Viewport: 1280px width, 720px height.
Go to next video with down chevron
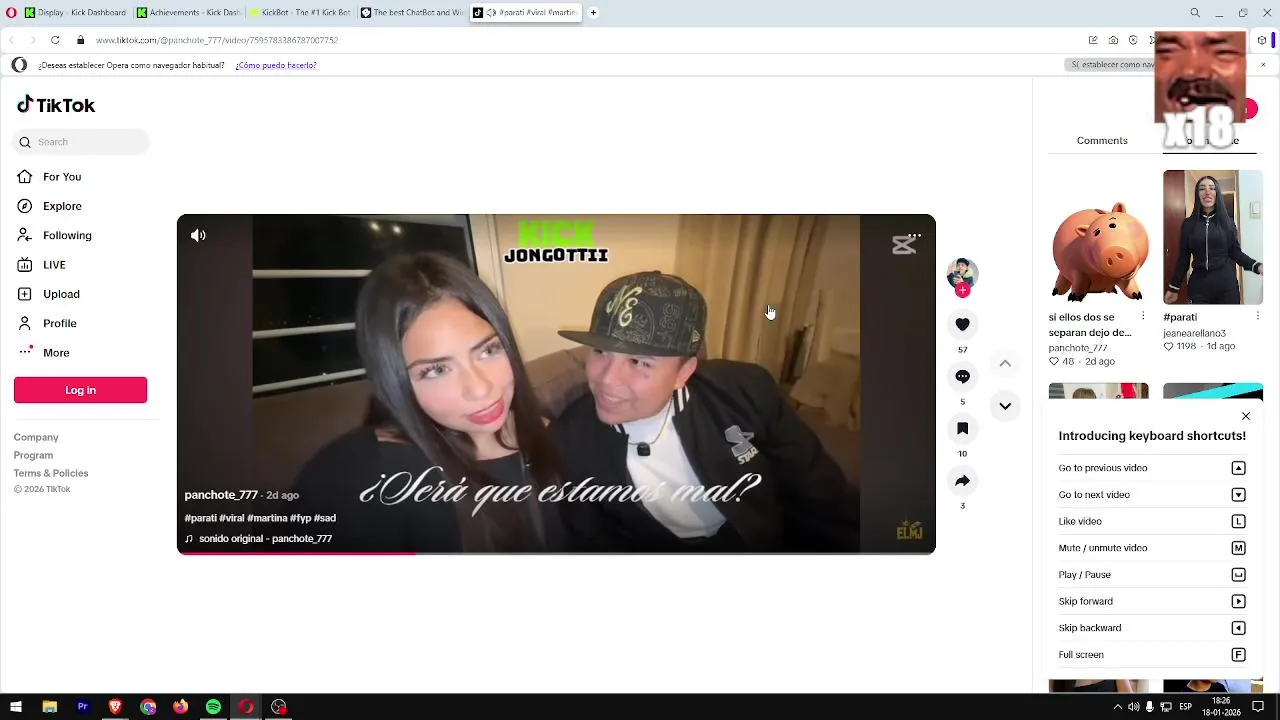click(x=1005, y=406)
